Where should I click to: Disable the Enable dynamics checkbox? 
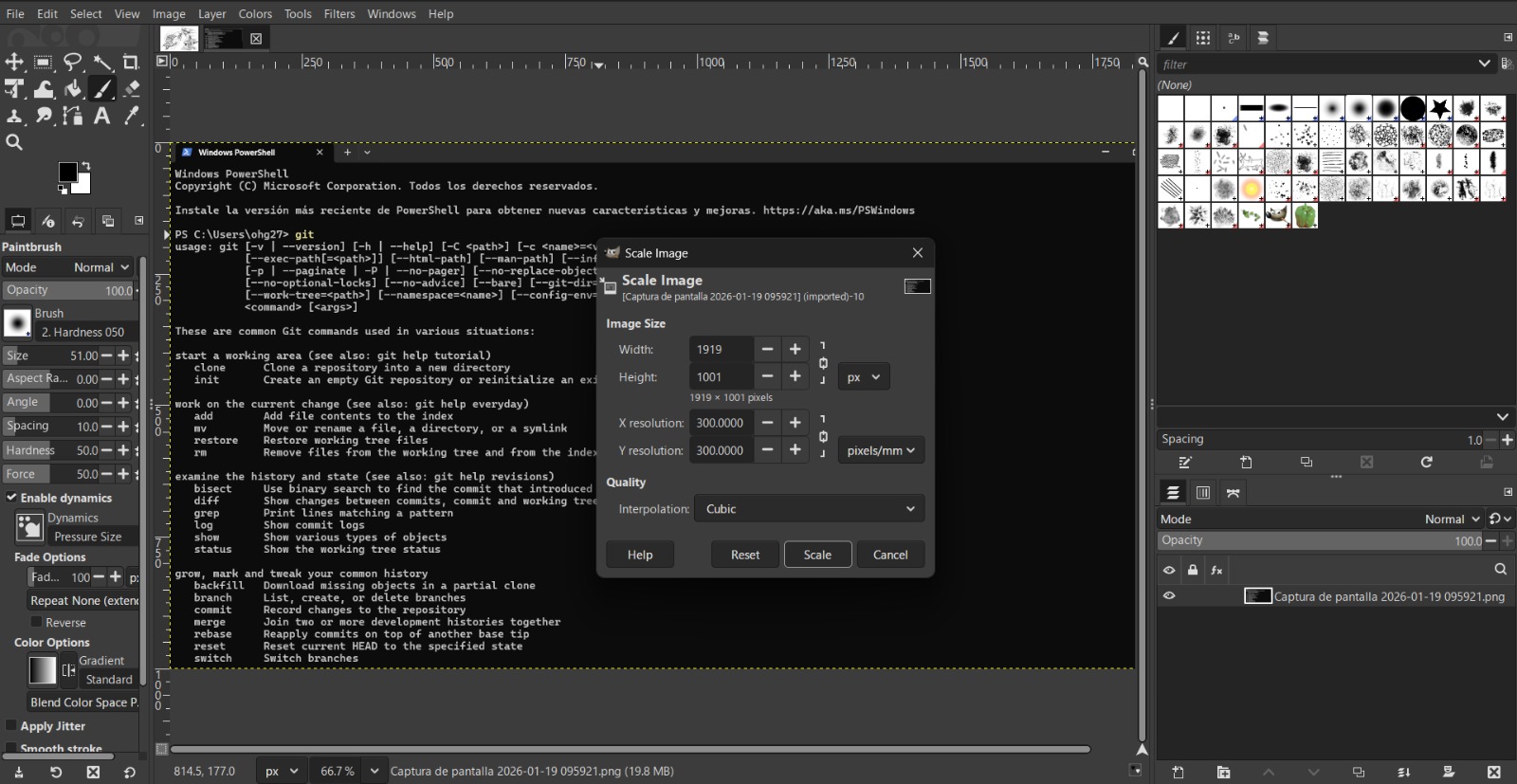pos(12,498)
